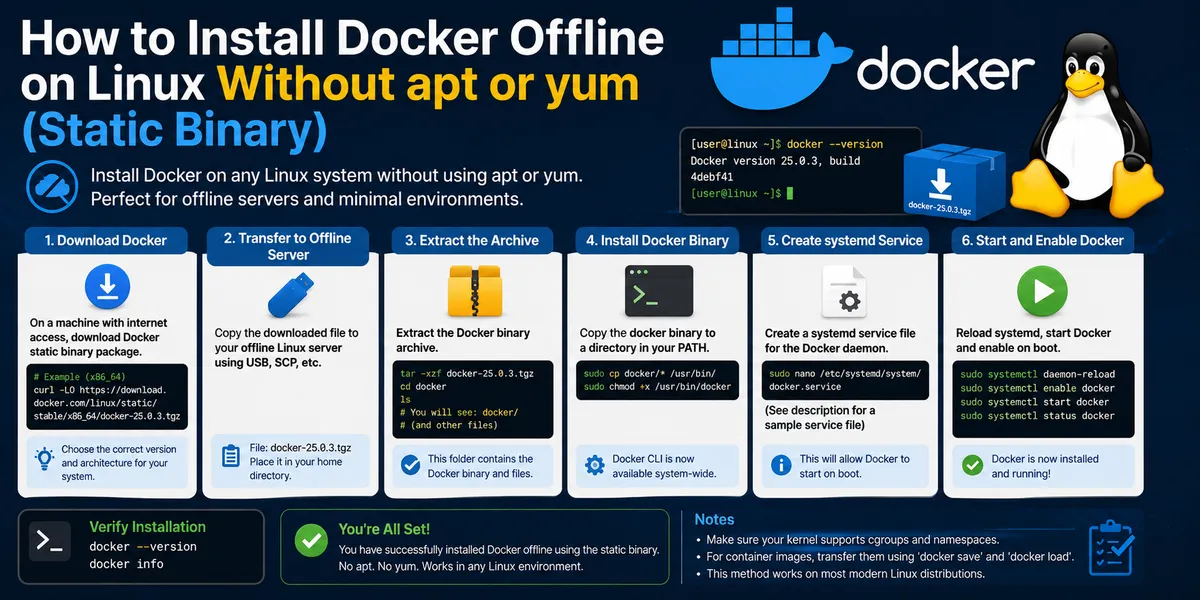Click the docker info line under Verify Installation
This screenshot has height=600, width=1200.
pos(126,564)
